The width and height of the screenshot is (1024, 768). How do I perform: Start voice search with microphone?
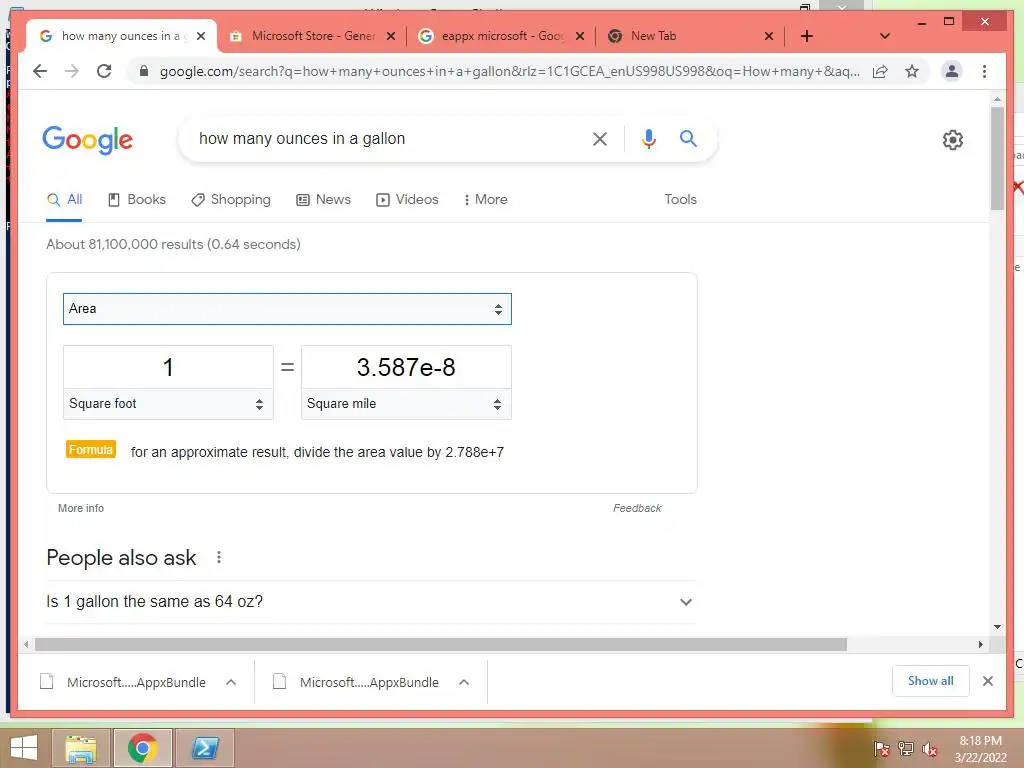click(x=648, y=138)
